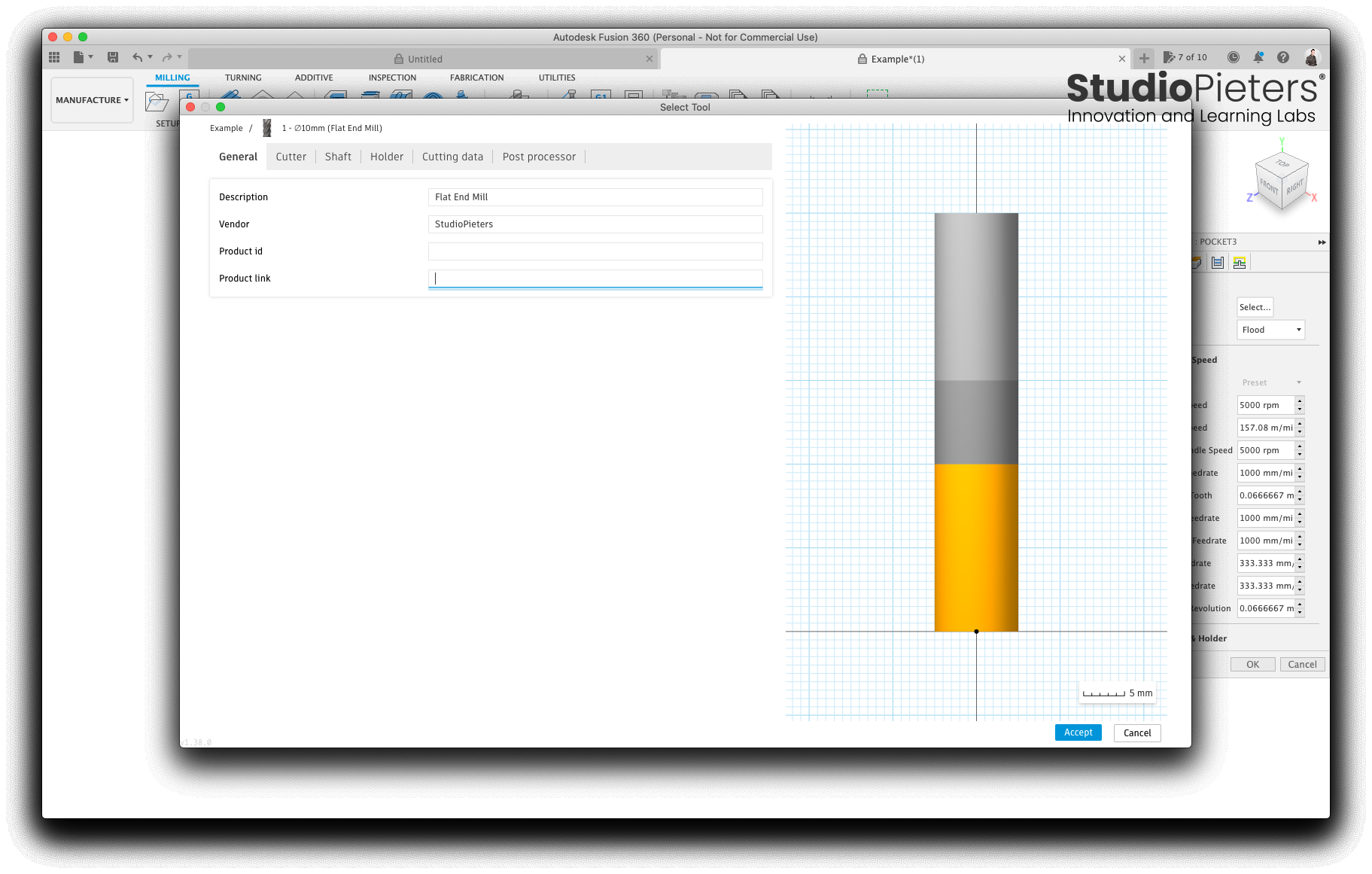Click the Redo arrow icon
Screen dimensions: 1372x874
tap(167, 57)
